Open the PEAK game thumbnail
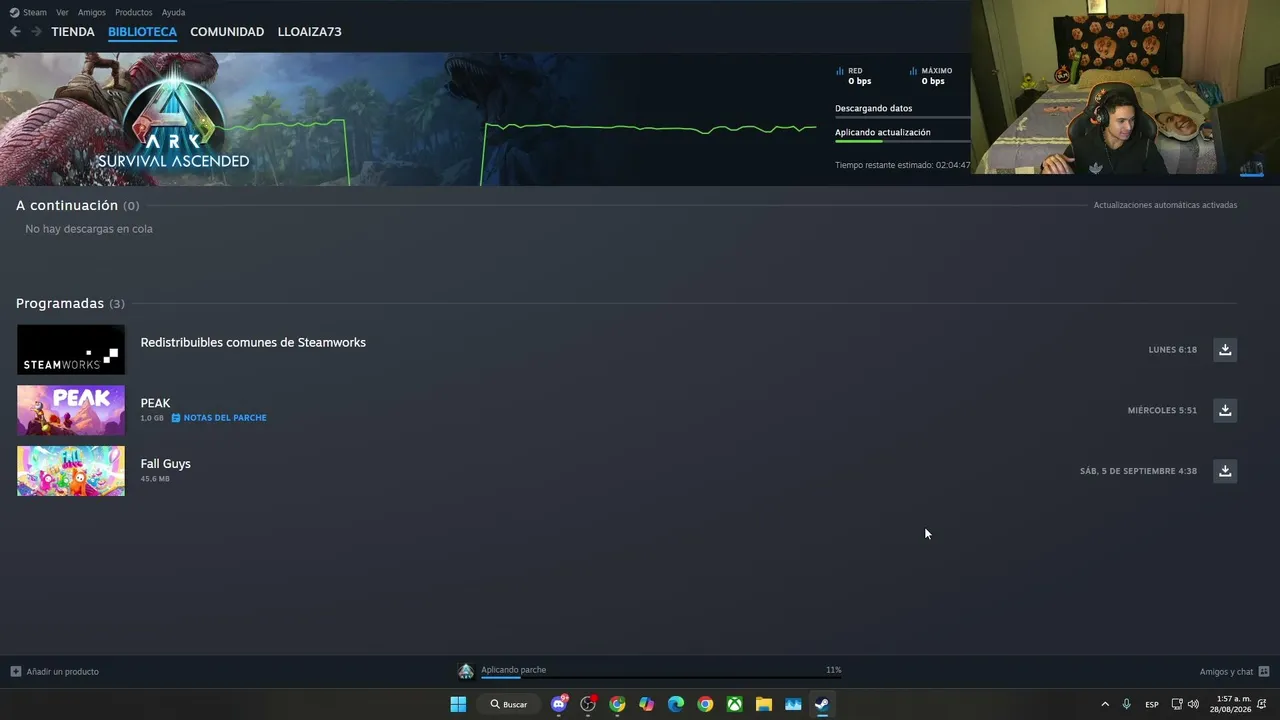Image resolution: width=1280 pixels, height=720 pixels. point(71,410)
